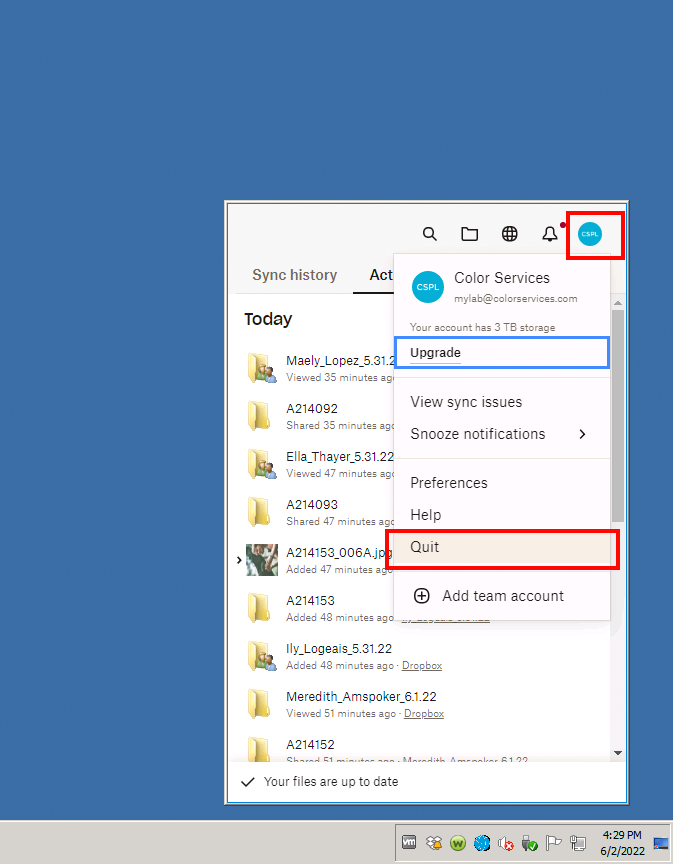Screen dimensions: 673x864
Task: Click the A214153_006A.jpg image thumbnail
Action: pos(261,560)
